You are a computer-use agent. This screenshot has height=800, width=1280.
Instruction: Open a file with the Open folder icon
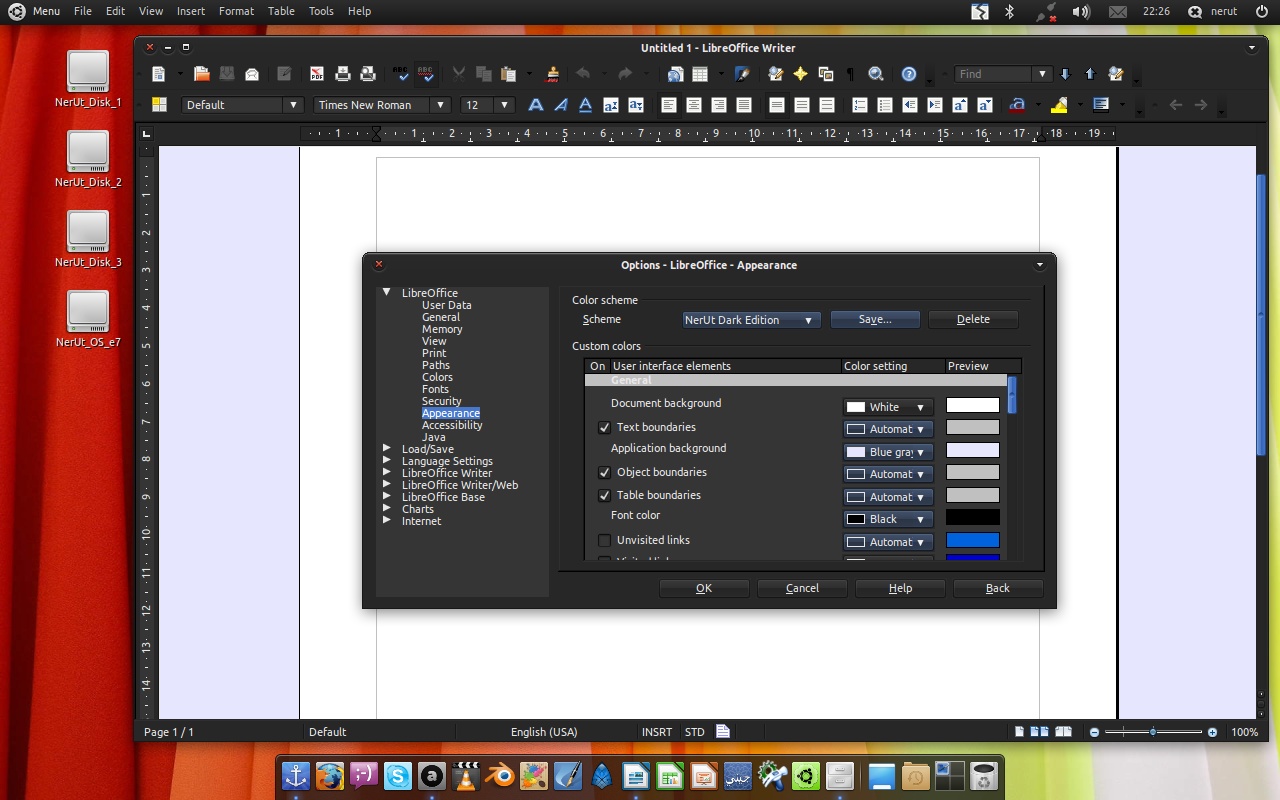[201, 74]
